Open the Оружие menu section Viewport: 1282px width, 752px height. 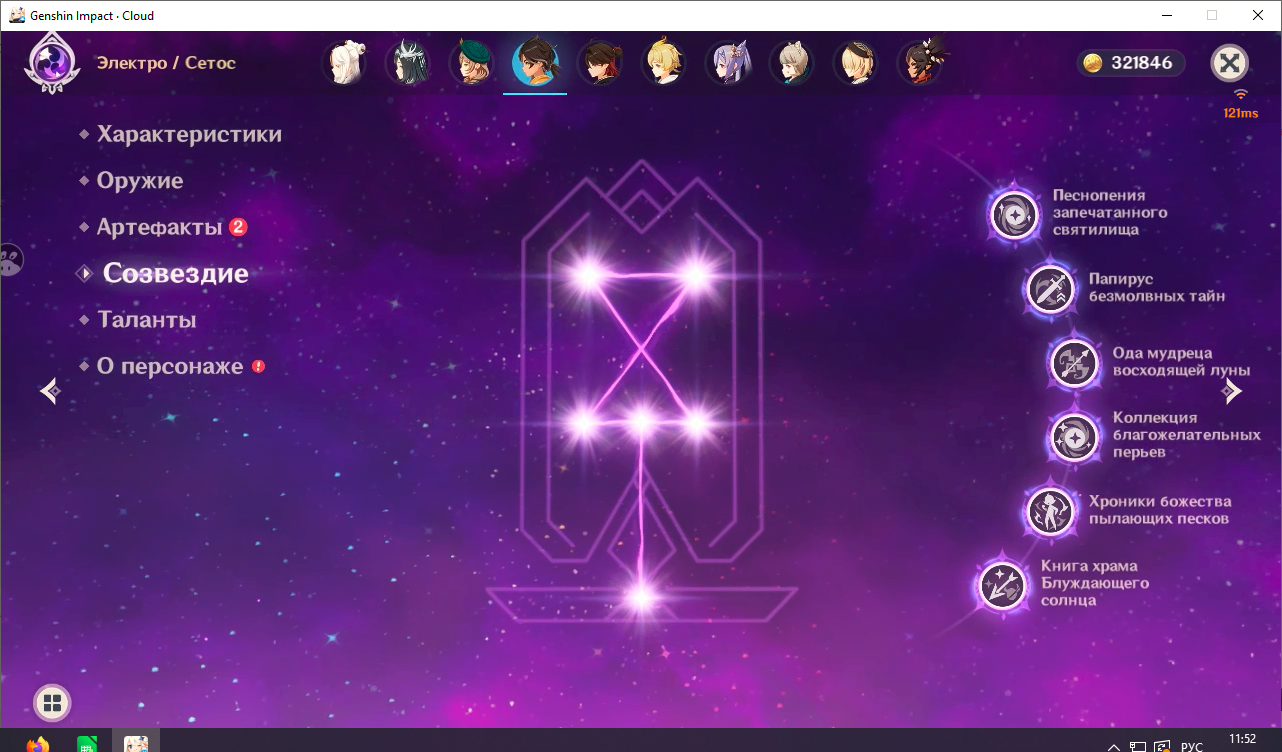click(139, 181)
